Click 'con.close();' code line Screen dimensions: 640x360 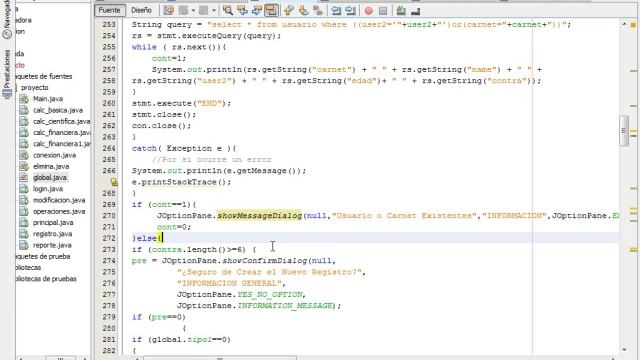(161, 126)
